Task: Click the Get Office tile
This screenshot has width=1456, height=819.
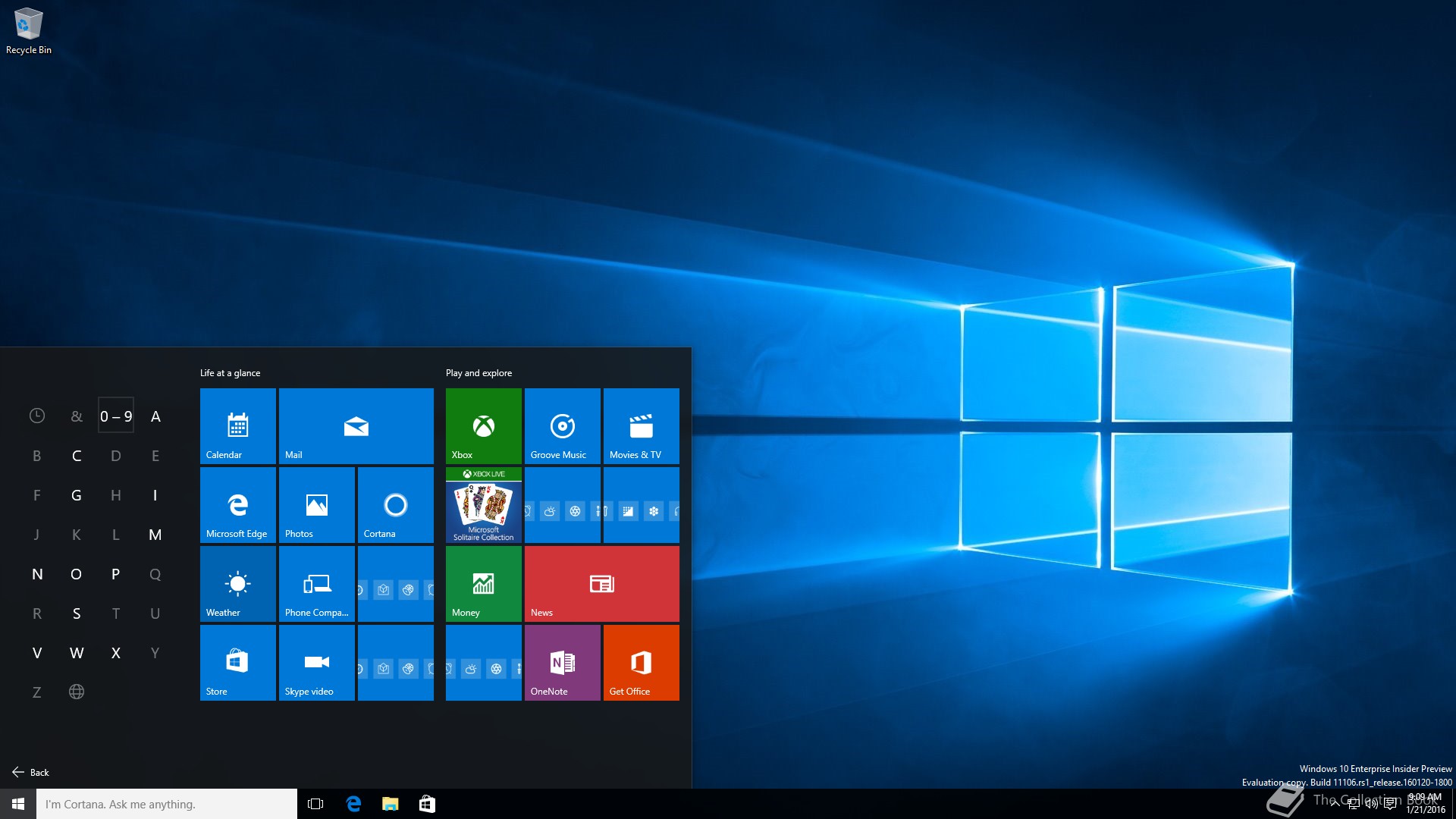Action: coord(641,662)
